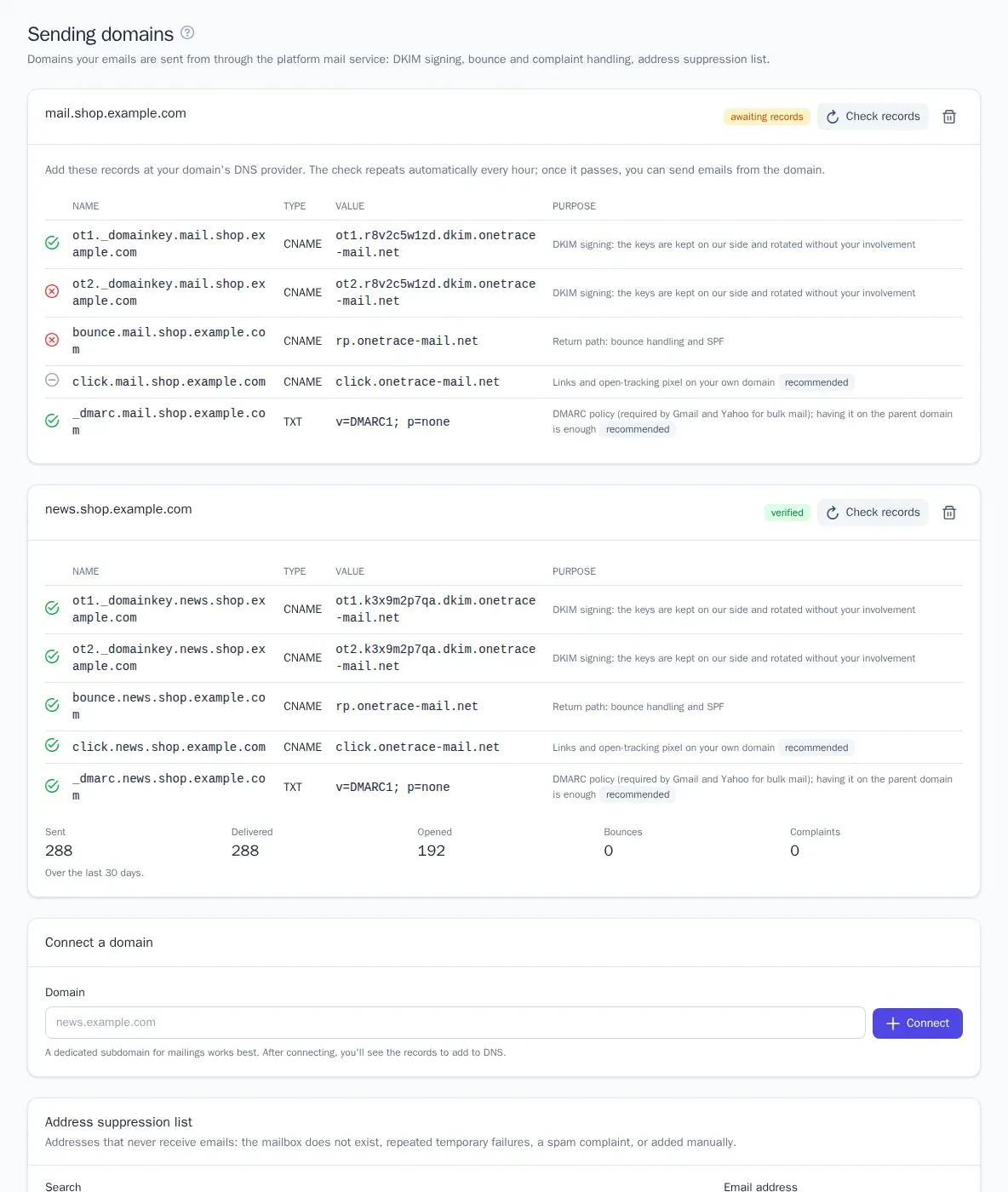The height and width of the screenshot is (1192, 1008).
Task: Click the passed status icon for _dmarc.mail.shop.example.com
Action: tap(52, 421)
